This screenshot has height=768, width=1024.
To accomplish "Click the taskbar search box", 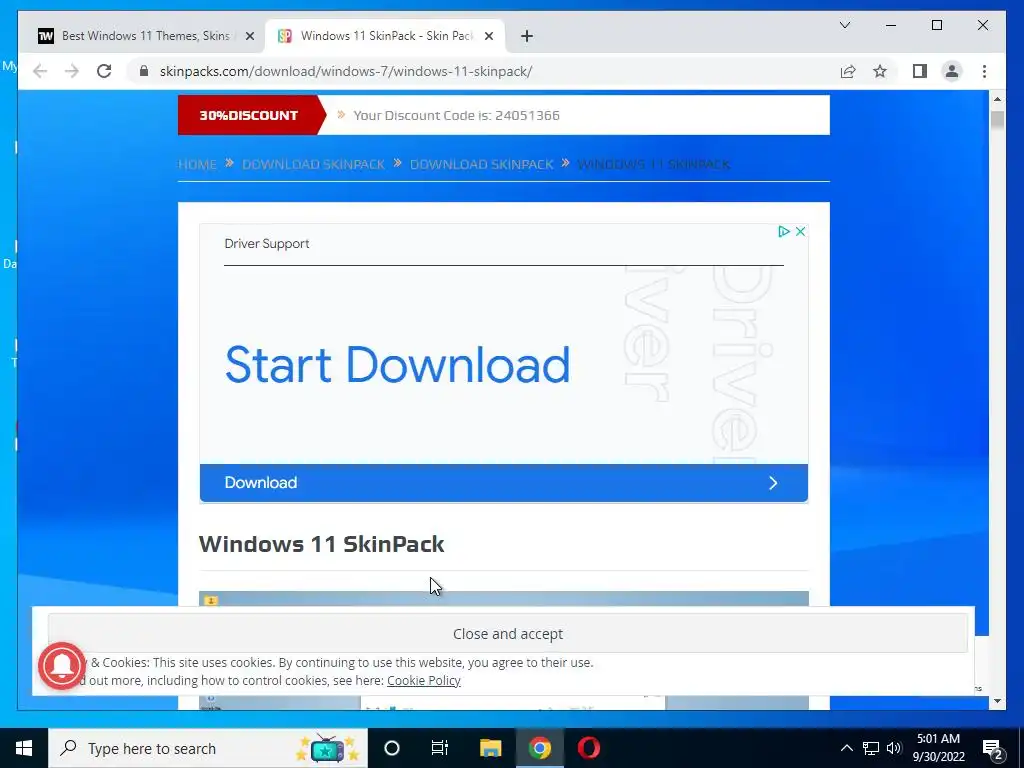I will click(208, 748).
